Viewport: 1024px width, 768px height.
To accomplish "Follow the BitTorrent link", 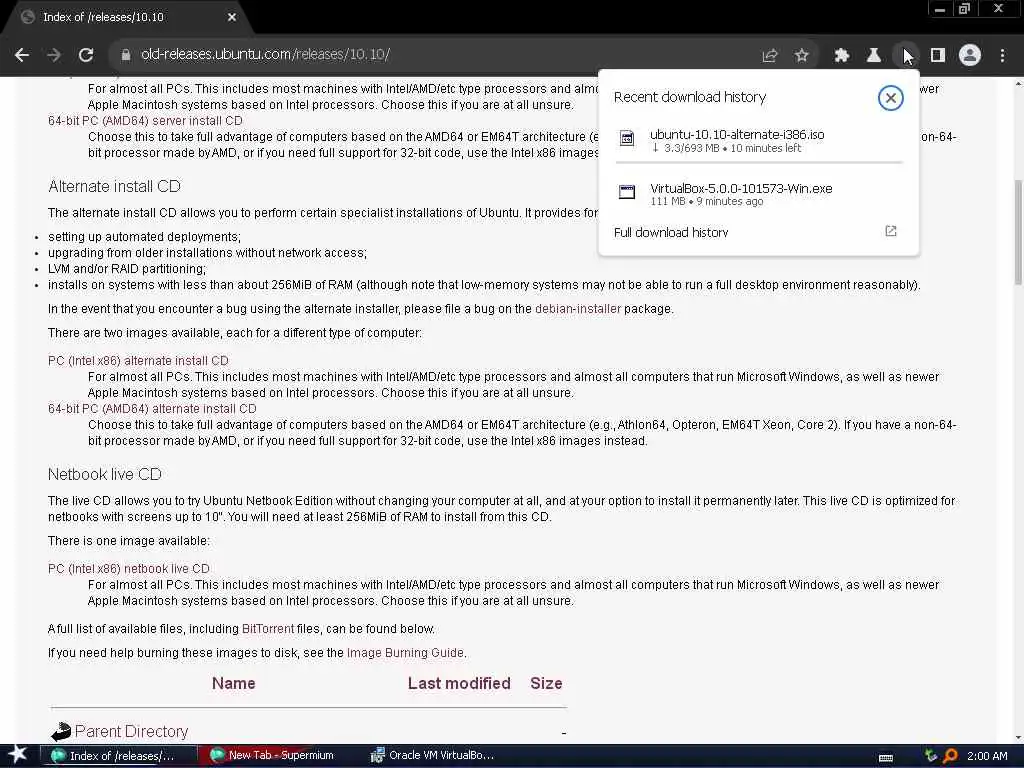I will pos(268,629).
